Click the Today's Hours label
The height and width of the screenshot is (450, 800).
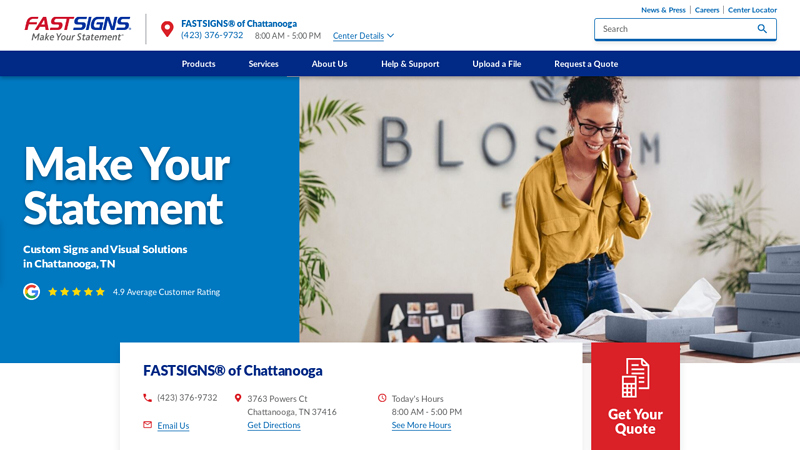(x=417, y=398)
